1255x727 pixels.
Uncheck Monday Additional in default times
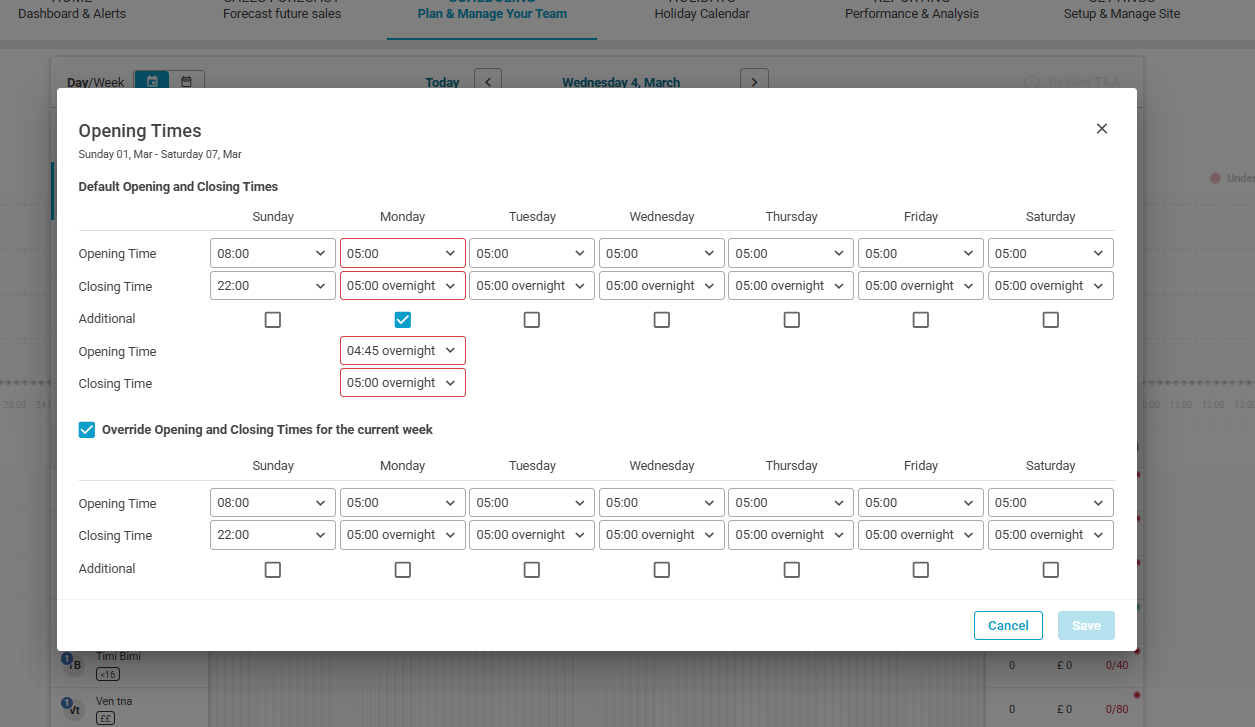coord(402,320)
